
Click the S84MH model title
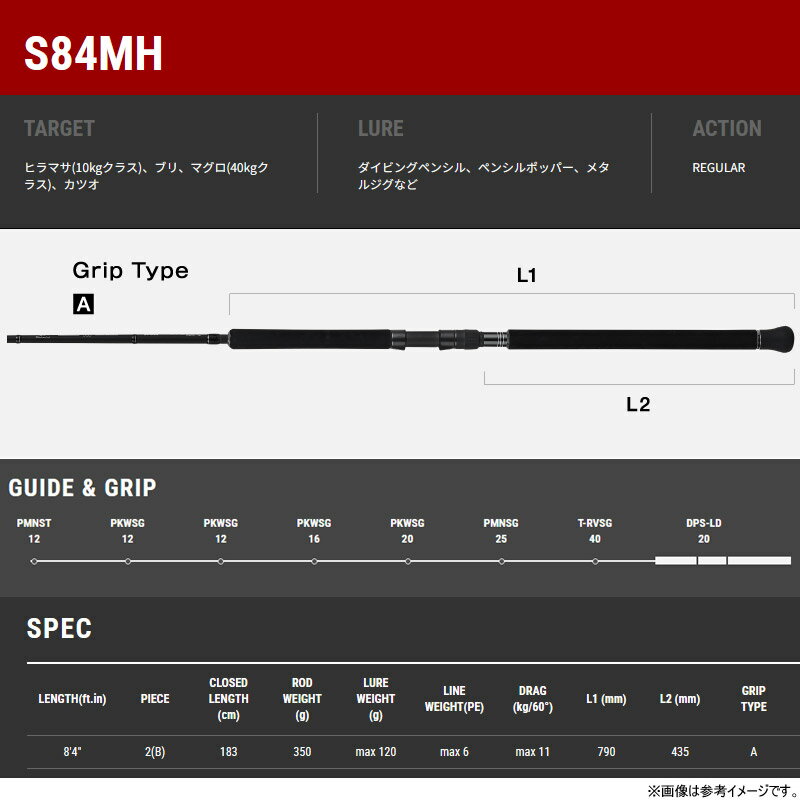93,54
